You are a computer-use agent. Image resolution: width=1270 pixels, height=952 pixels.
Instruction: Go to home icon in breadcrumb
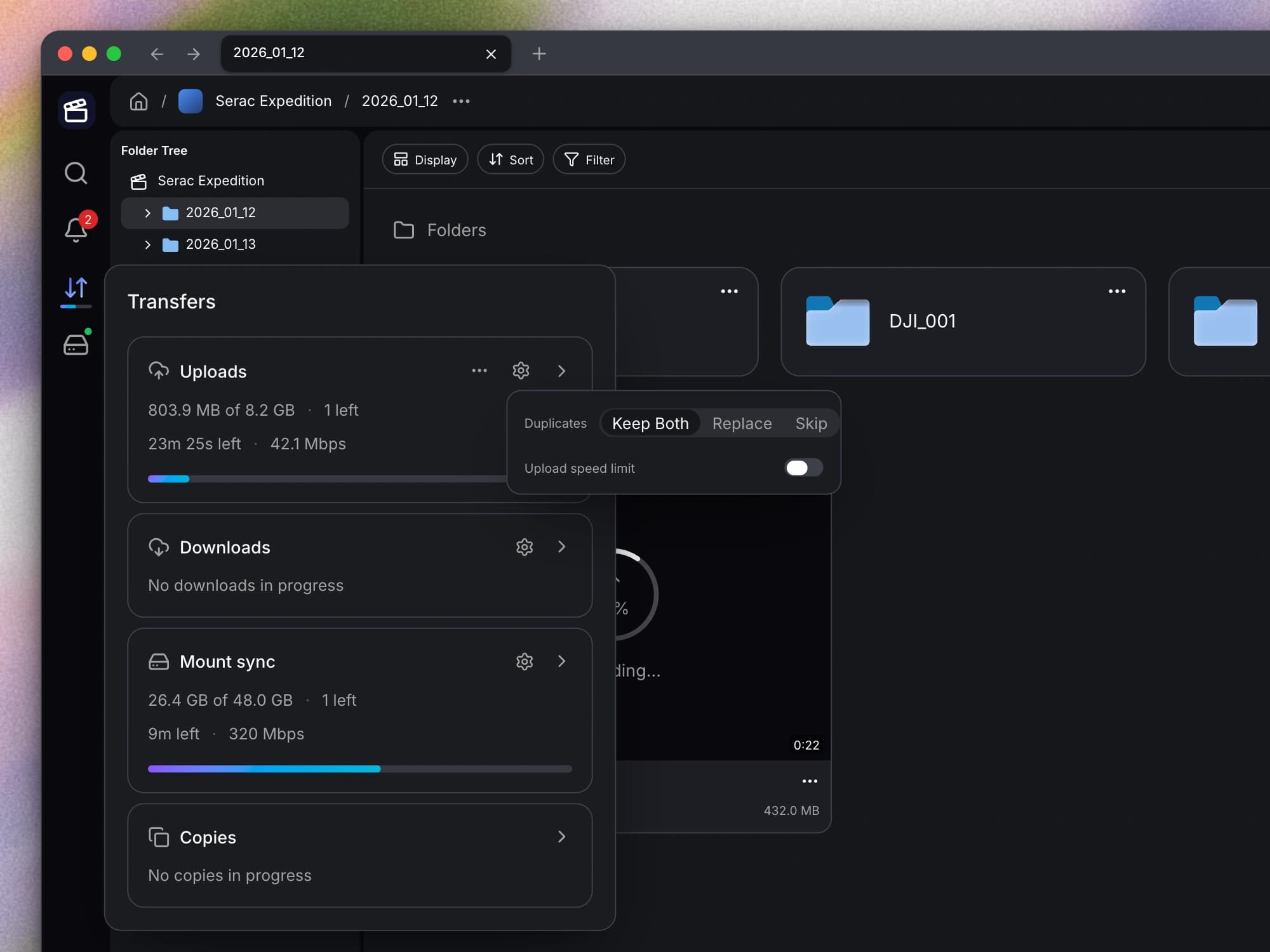[138, 101]
